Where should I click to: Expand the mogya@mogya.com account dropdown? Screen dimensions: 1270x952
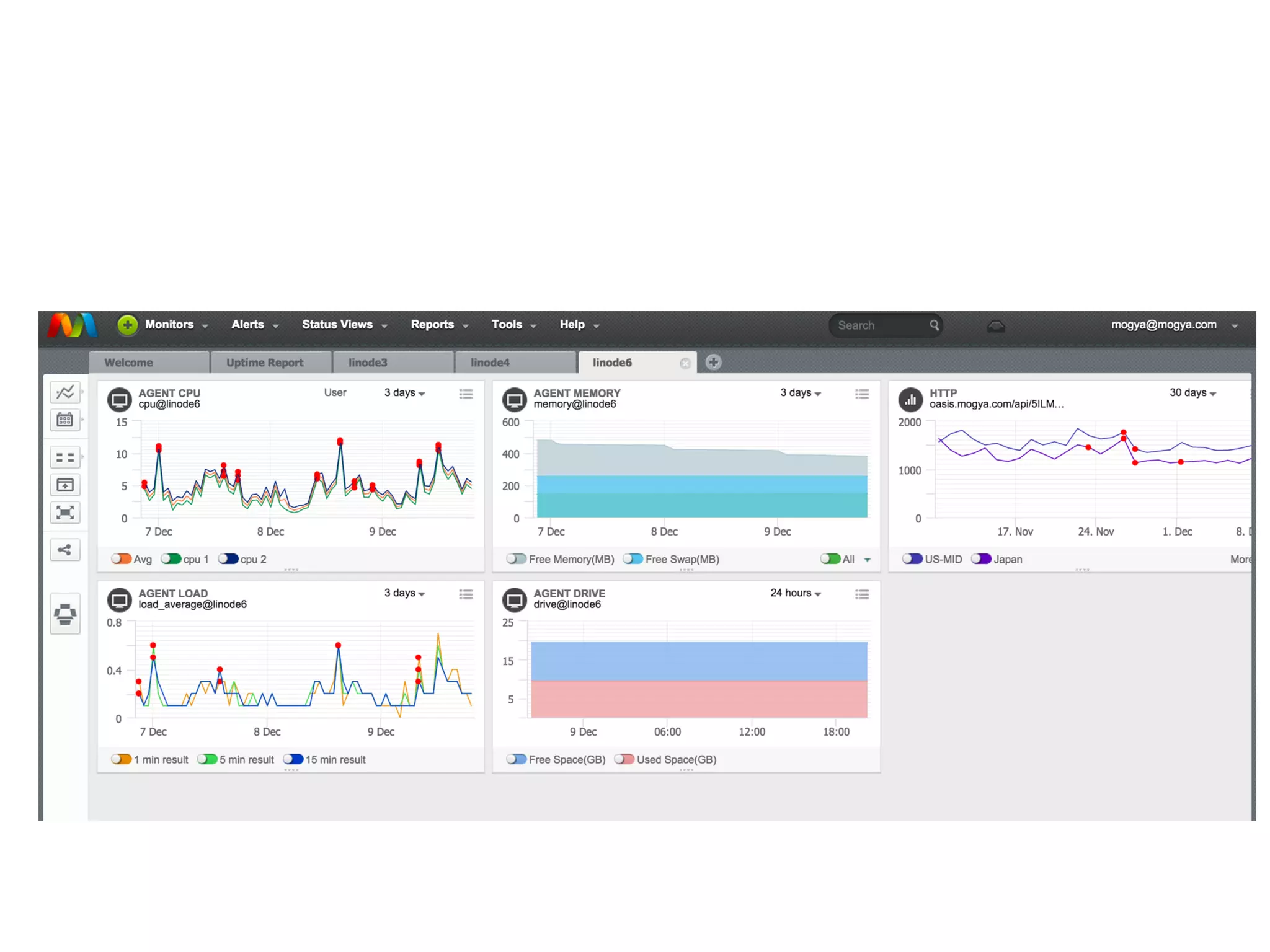click(x=1235, y=325)
